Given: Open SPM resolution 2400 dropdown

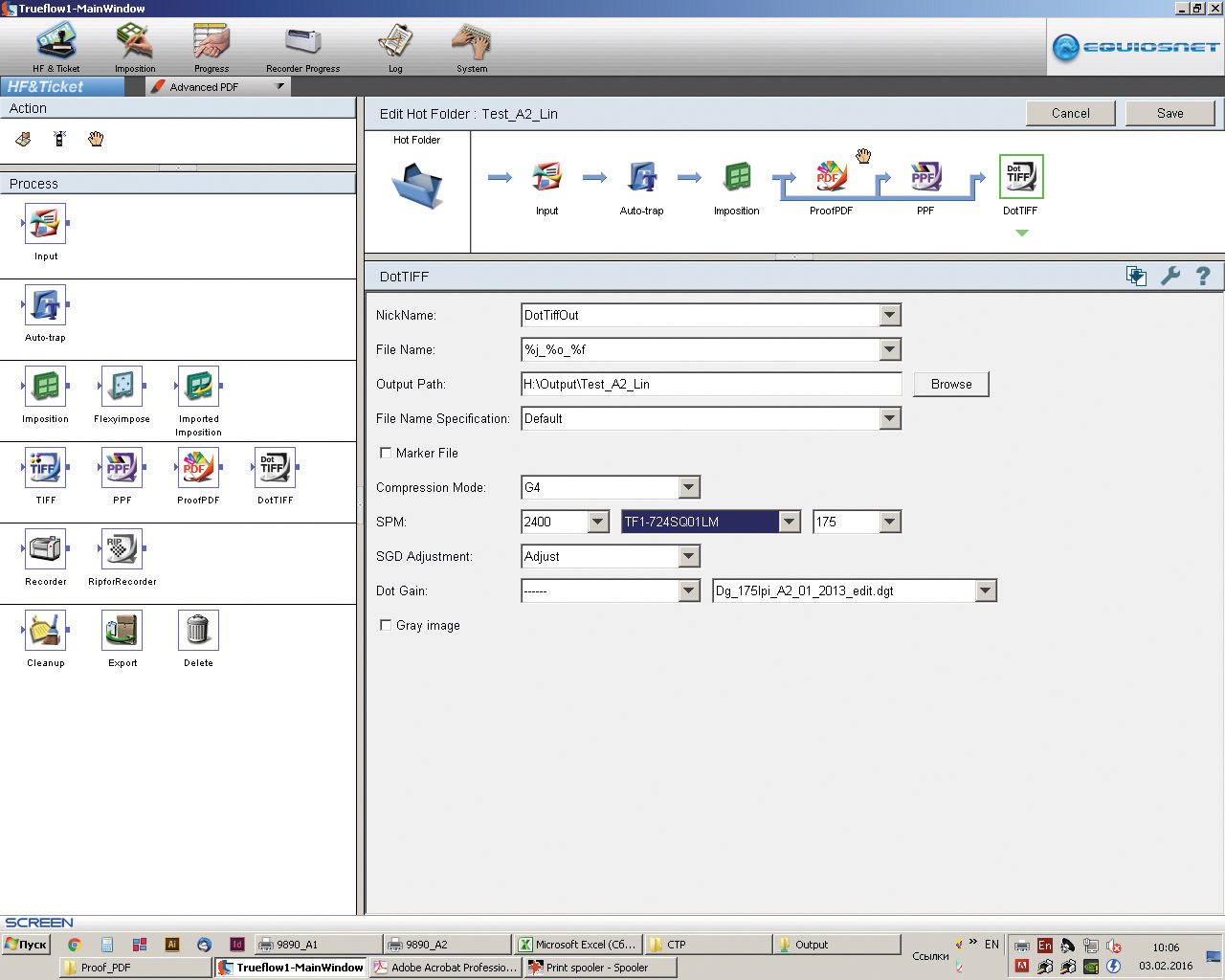Looking at the screenshot, I should [598, 522].
